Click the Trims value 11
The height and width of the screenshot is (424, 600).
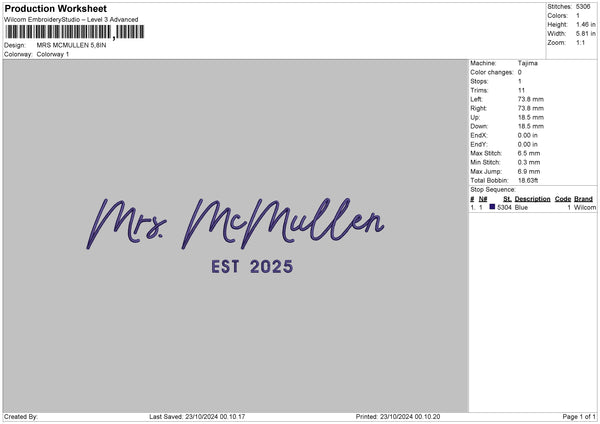[521, 90]
